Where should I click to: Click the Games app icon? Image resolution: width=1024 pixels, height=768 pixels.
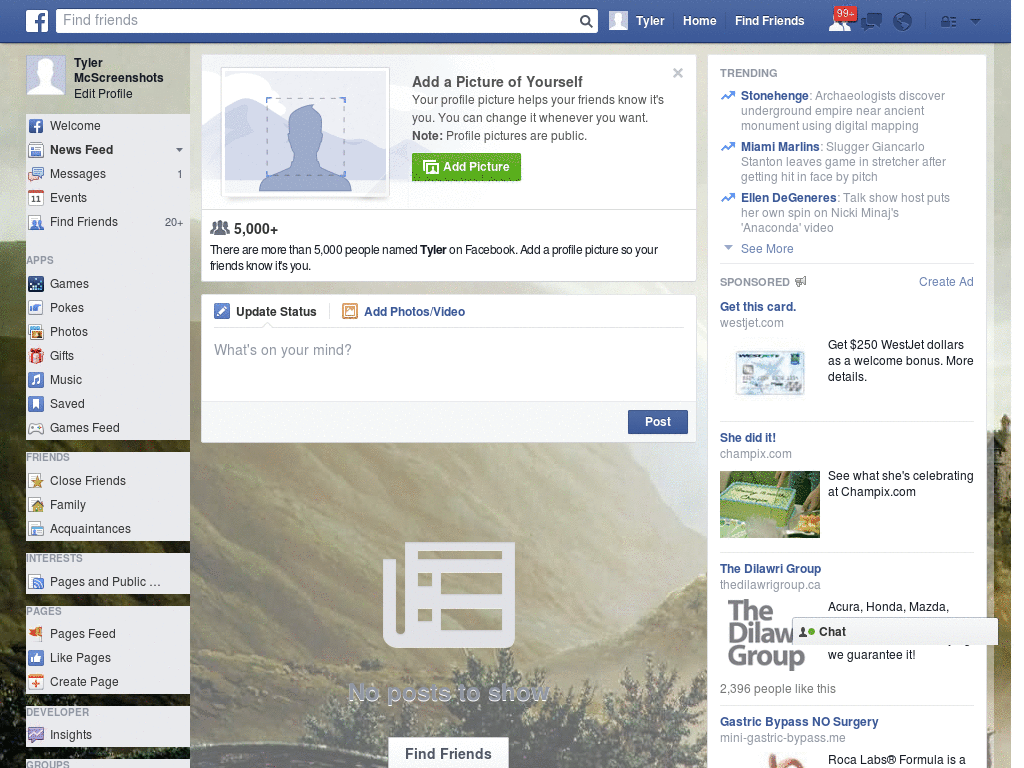coord(36,284)
